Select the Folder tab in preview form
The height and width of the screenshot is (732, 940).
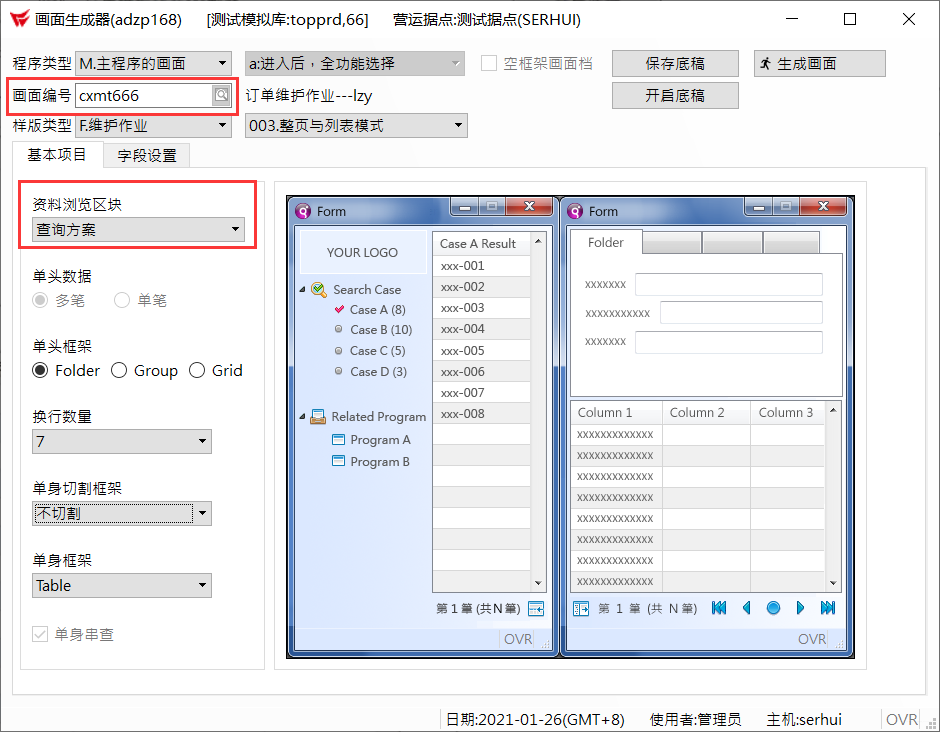pyautogui.click(x=605, y=242)
